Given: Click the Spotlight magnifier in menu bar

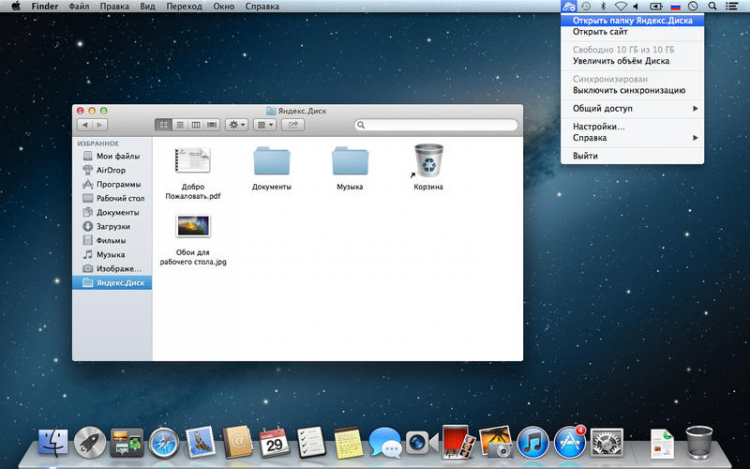Looking at the screenshot, I should point(712,6).
